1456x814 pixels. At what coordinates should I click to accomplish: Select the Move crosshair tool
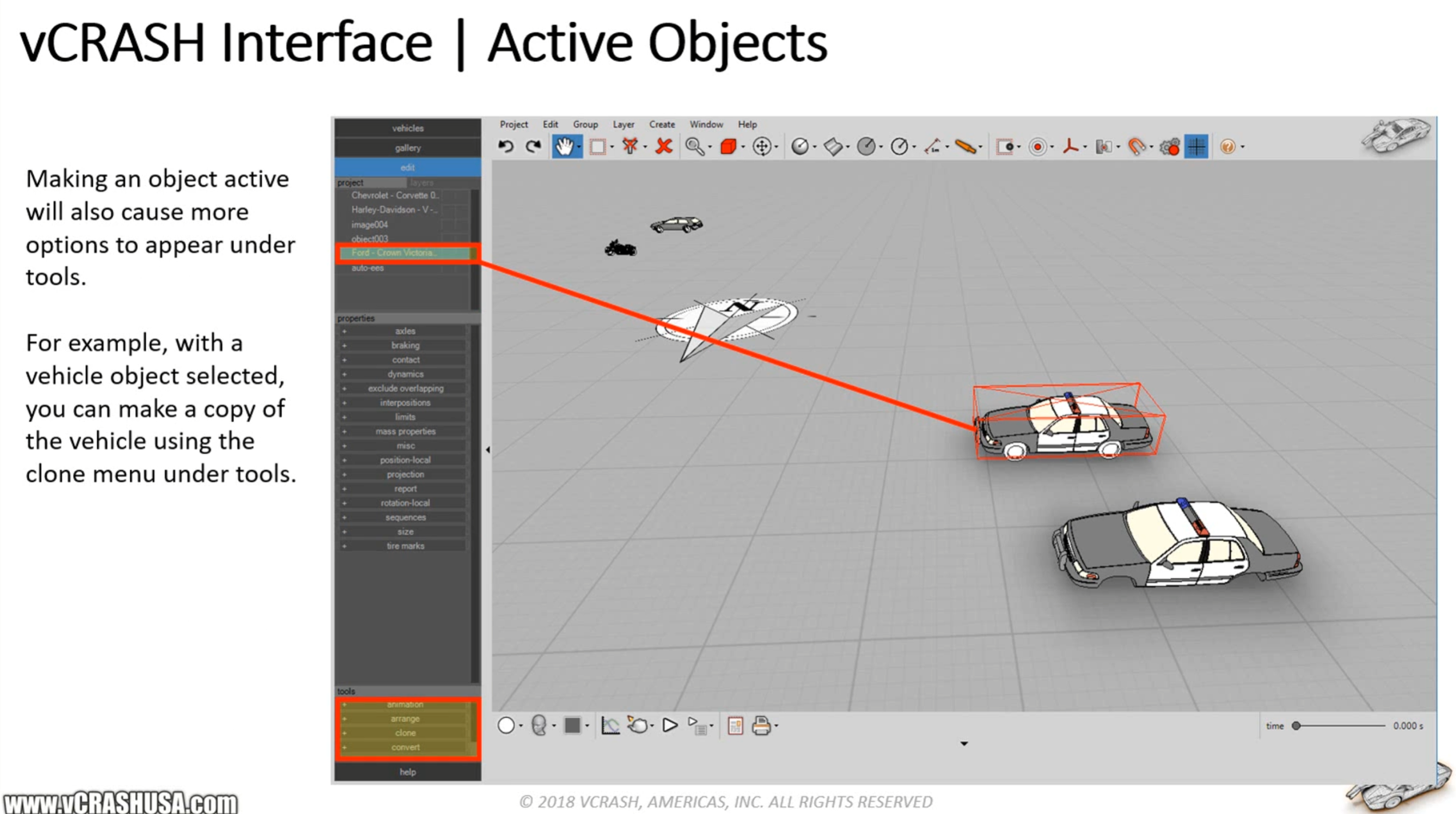coord(762,146)
